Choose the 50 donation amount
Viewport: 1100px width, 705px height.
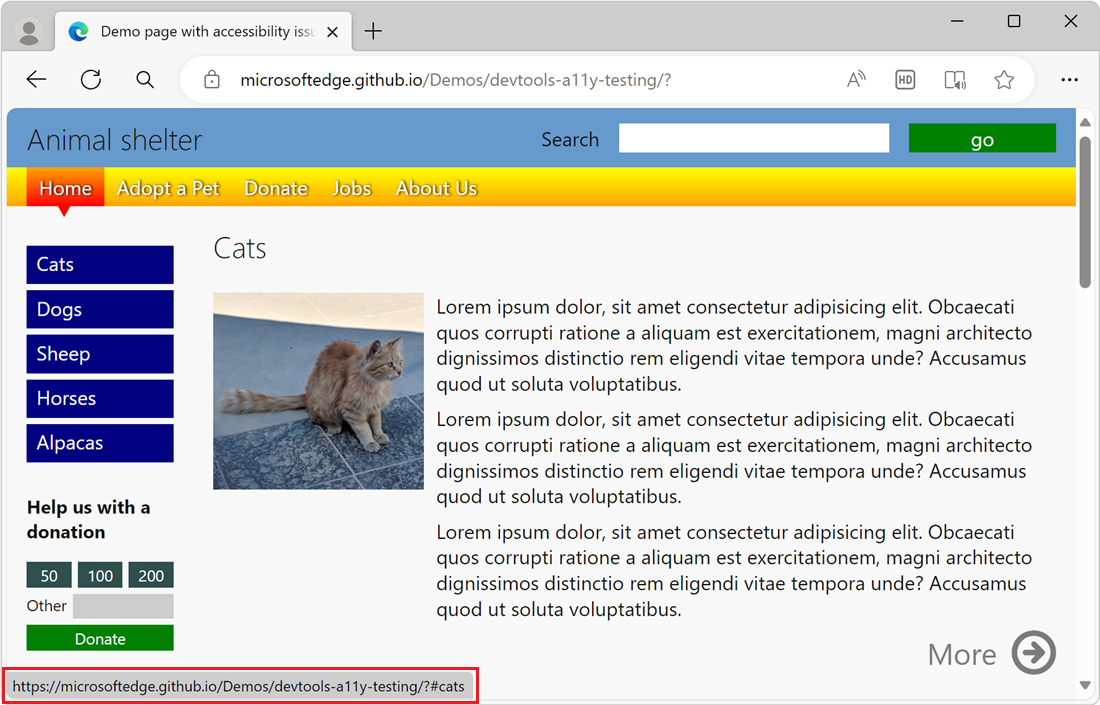click(48, 575)
